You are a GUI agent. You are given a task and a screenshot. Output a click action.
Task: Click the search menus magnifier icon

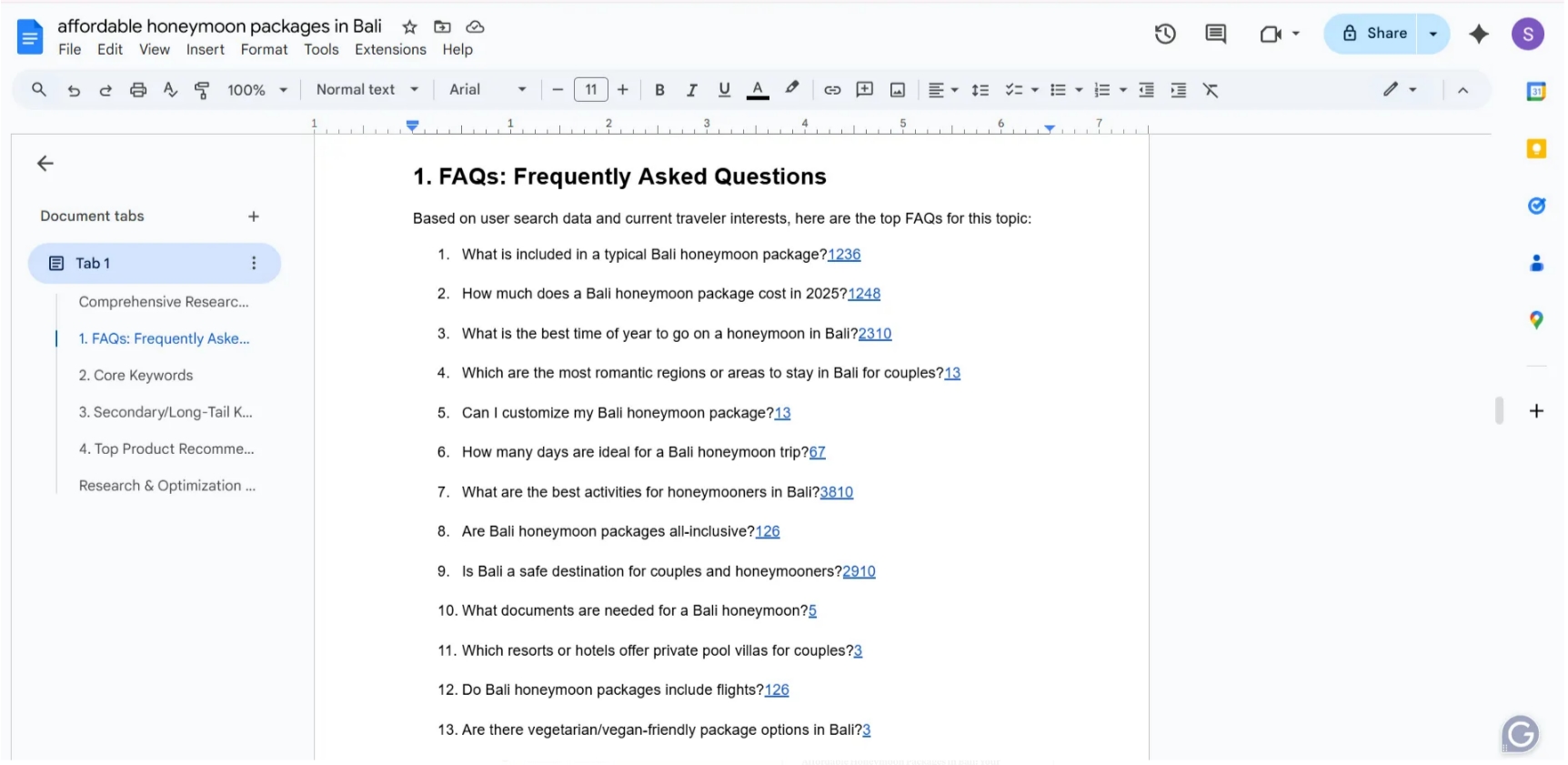point(39,89)
